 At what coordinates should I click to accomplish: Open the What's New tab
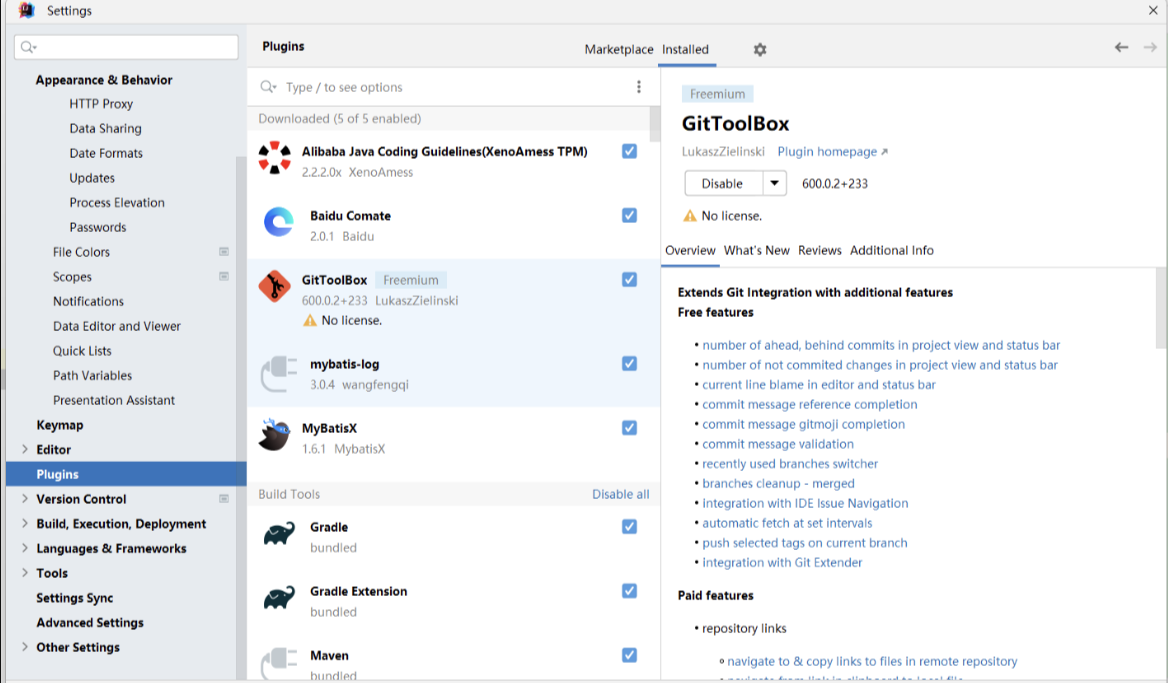756,250
